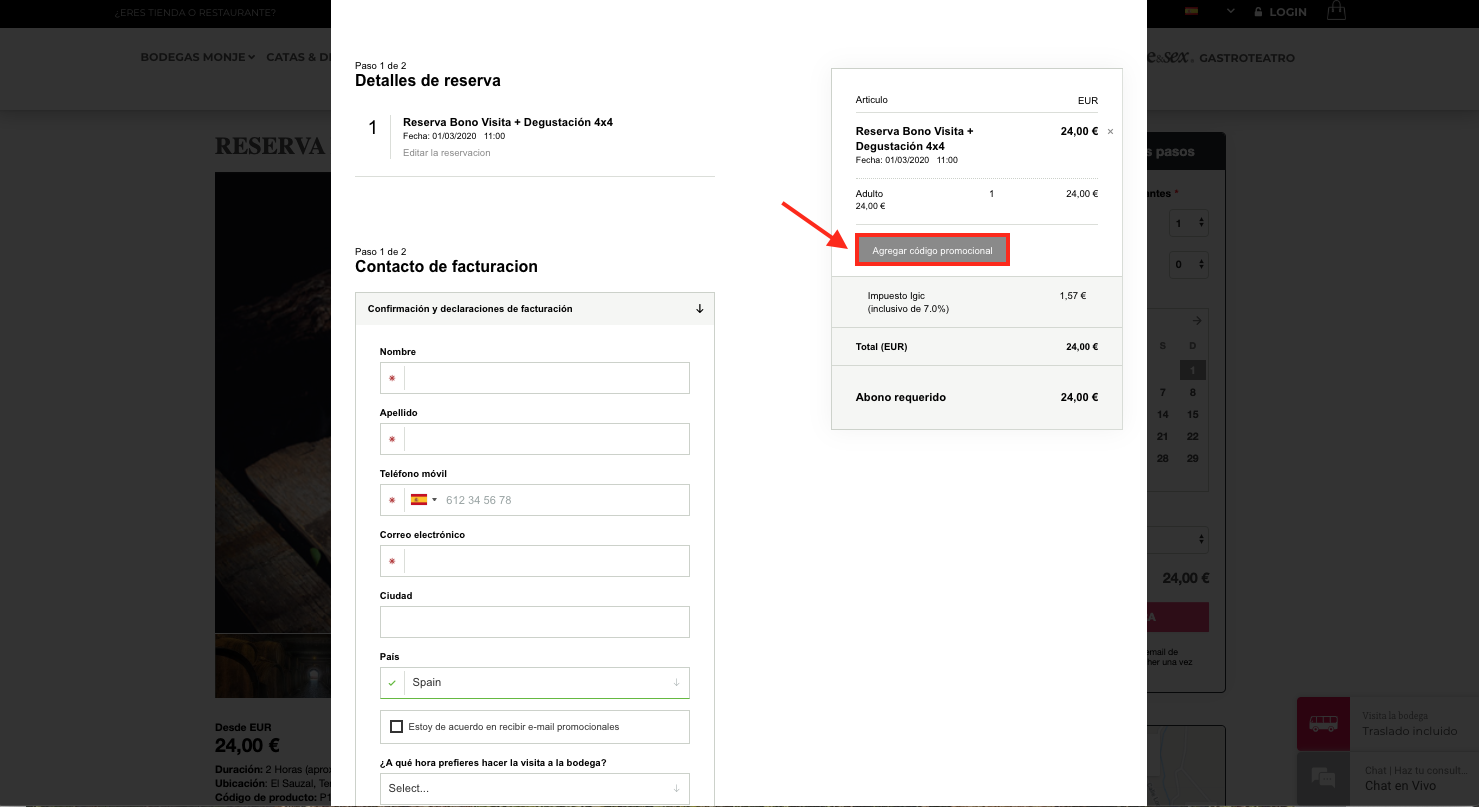
Task: Select day 8 in the background calendar
Action: coord(1192,393)
